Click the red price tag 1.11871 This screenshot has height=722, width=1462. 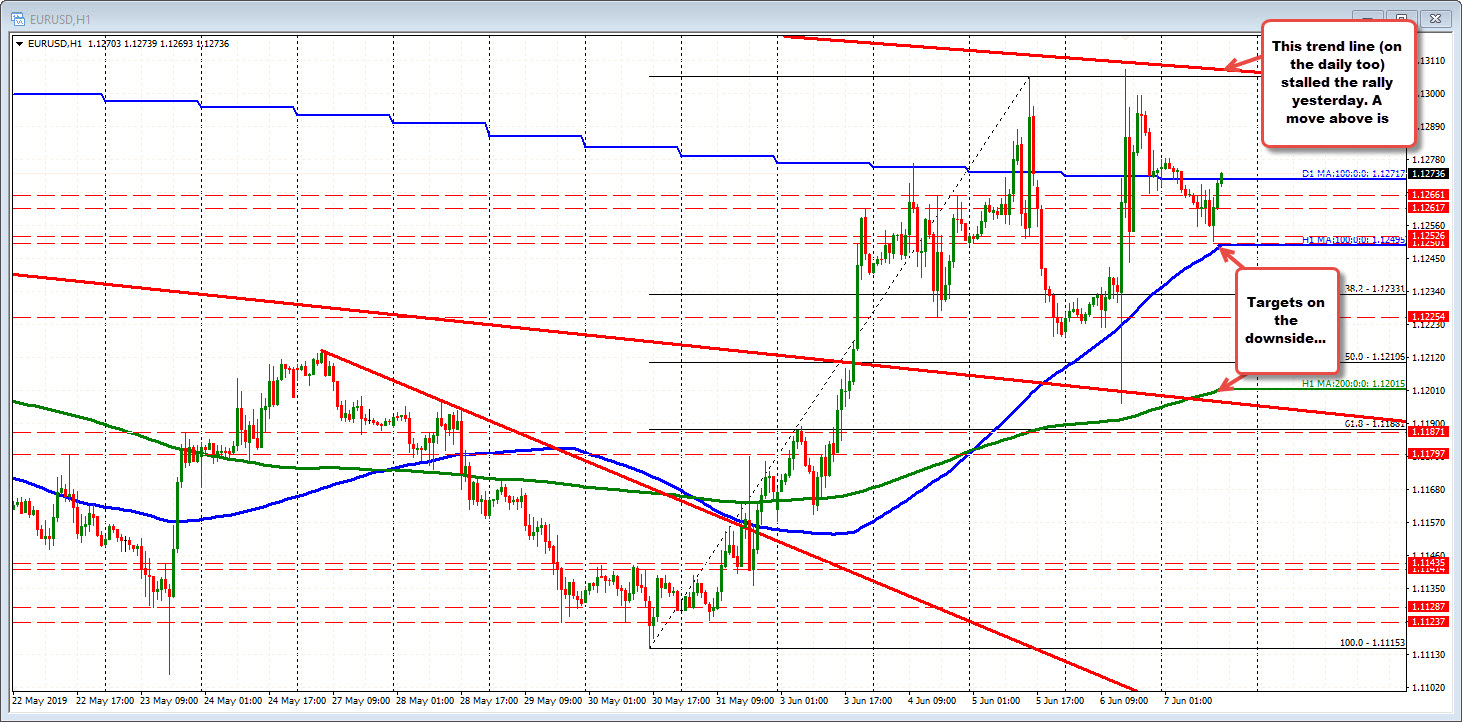click(x=1428, y=431)
